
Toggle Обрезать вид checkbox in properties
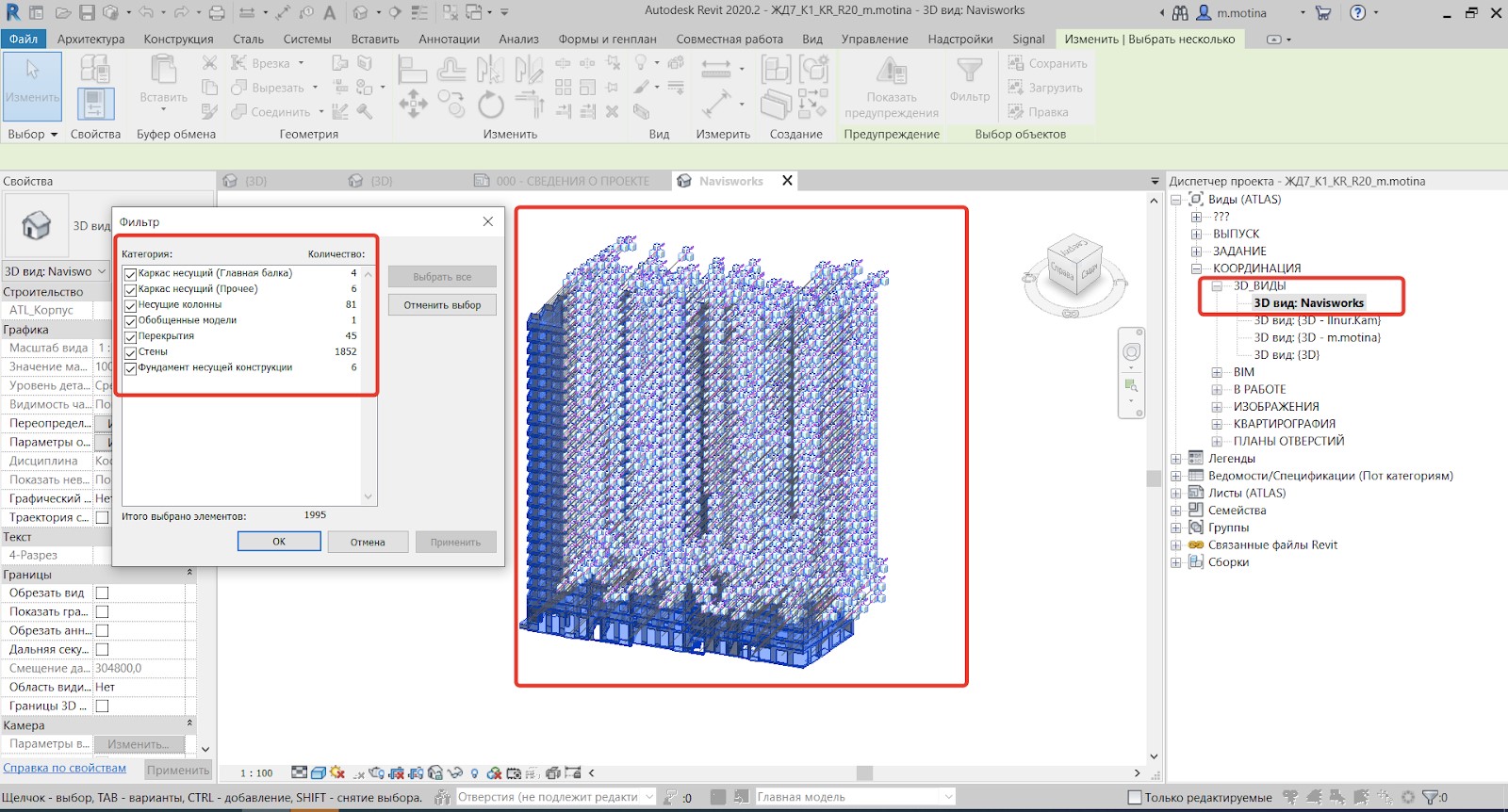tap(102, 593)
